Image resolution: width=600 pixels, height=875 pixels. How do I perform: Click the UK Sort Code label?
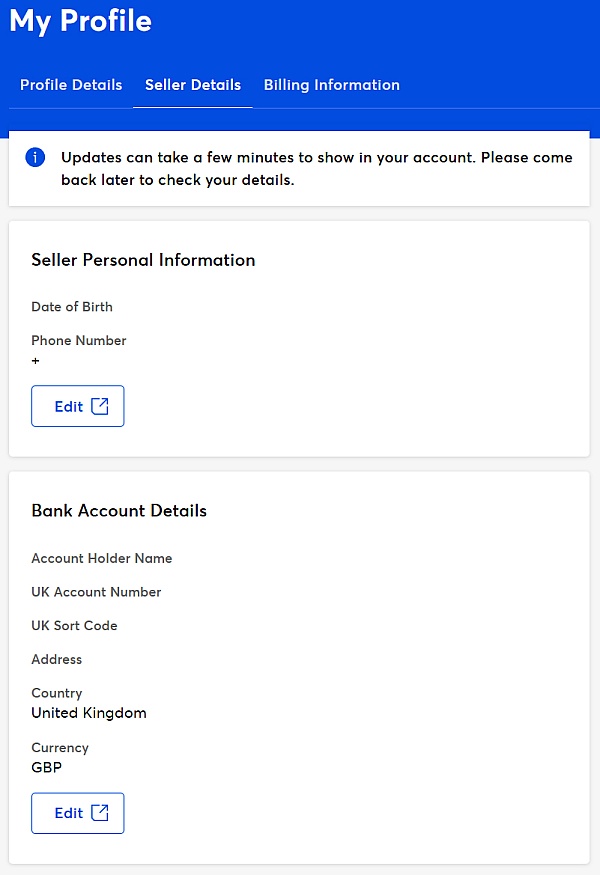coord(74,626)
